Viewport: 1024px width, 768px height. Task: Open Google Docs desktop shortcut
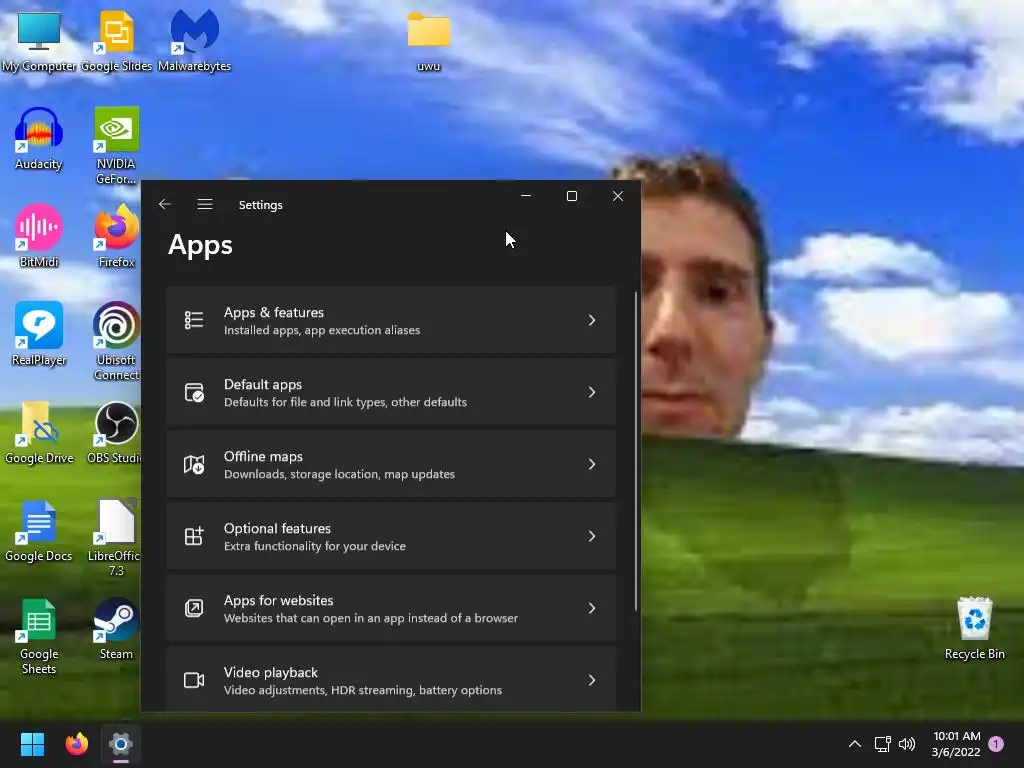click(x=39, y=530)
